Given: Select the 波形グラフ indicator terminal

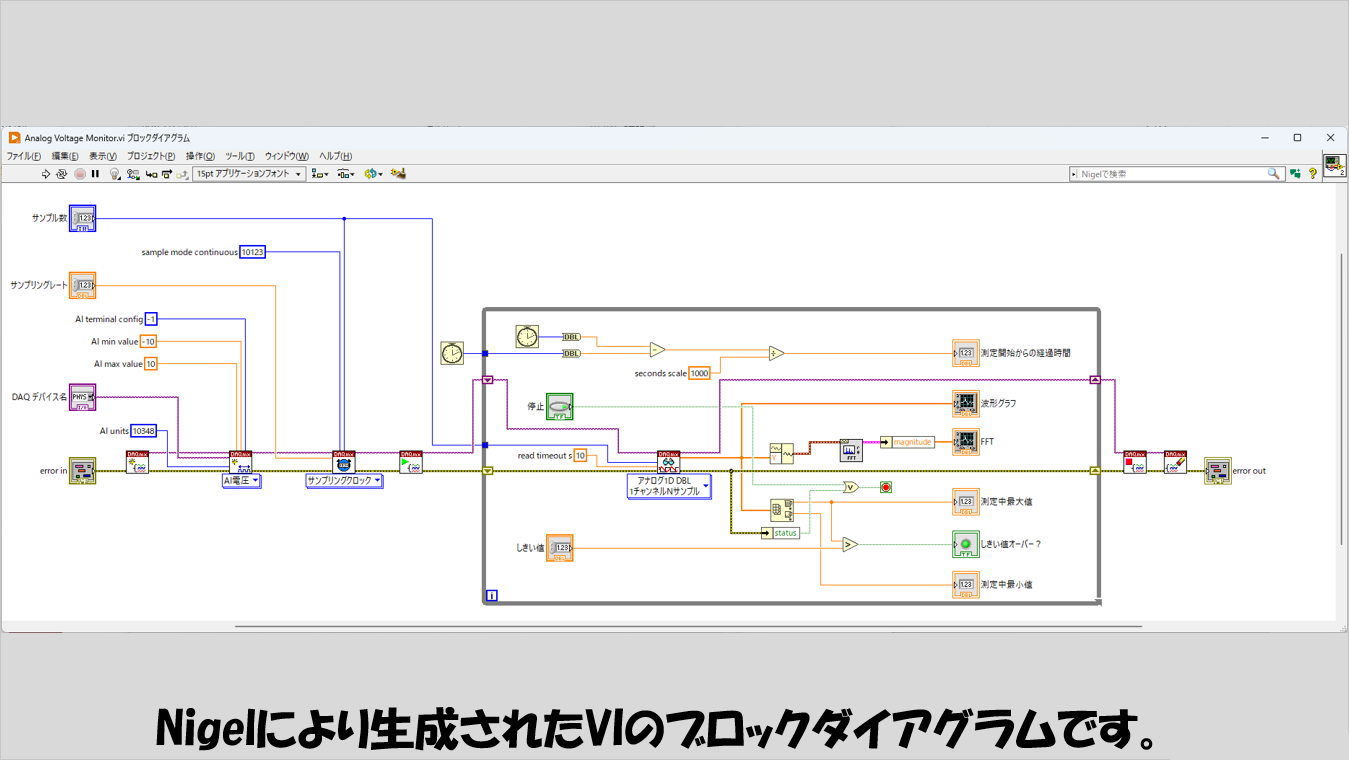Looking at the screenshot, I should (966, 404).
